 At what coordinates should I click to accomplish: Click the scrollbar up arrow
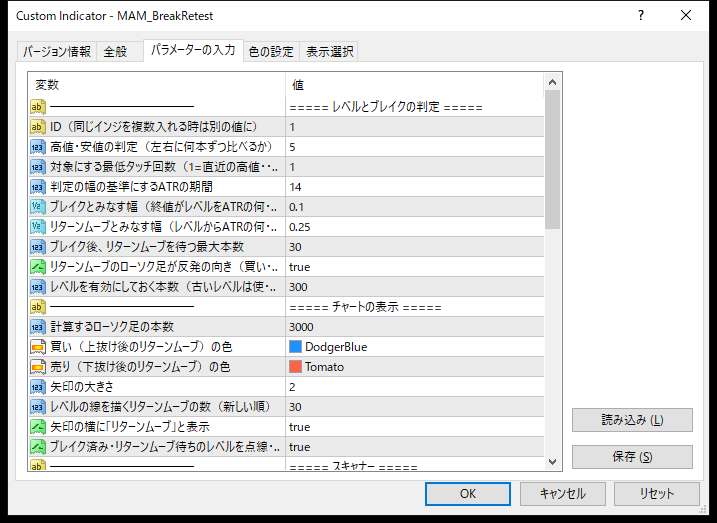pos(552,82)
